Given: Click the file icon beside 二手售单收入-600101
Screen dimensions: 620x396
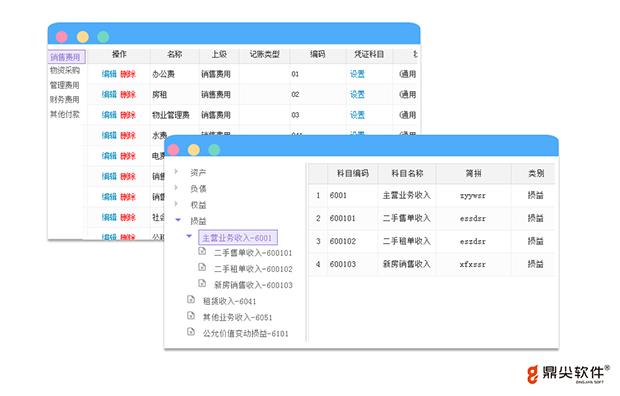Looking at the screenshot, I should pos(202,251).
